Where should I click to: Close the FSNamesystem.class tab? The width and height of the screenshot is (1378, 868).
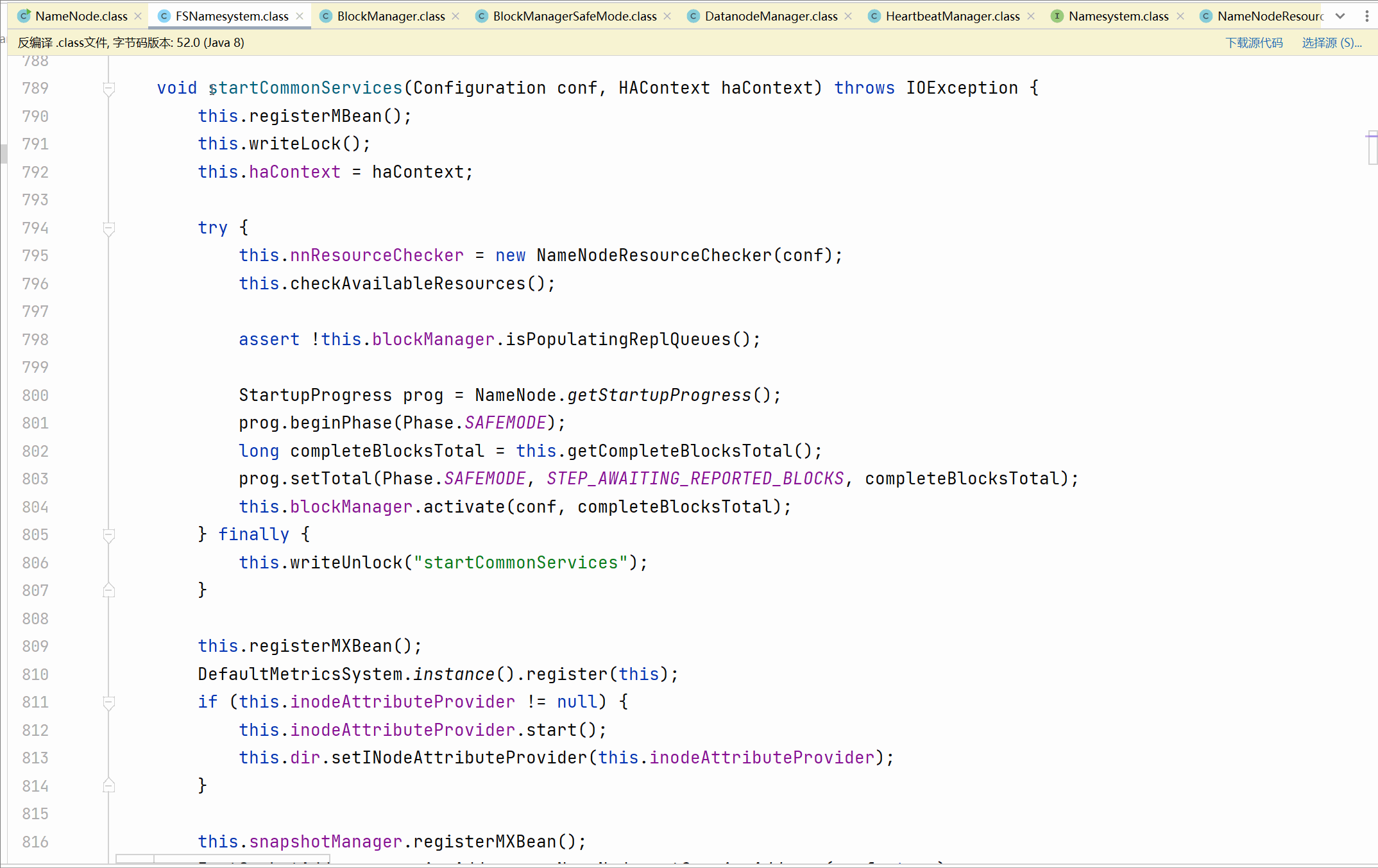point(300,16)
